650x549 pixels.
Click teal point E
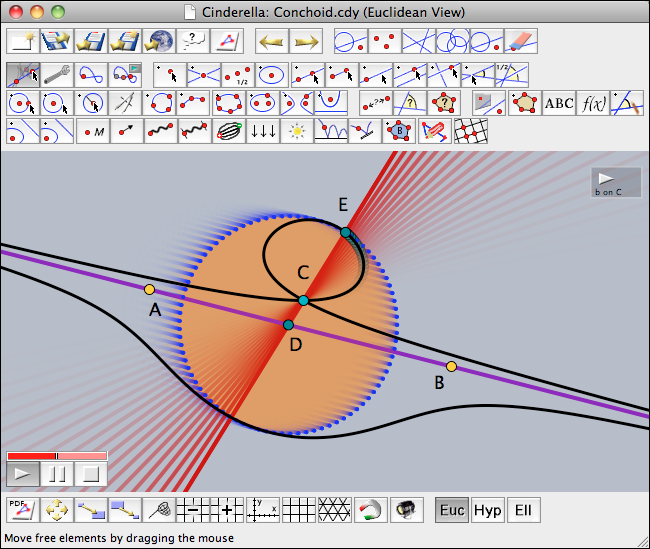[x=345, y=232]
